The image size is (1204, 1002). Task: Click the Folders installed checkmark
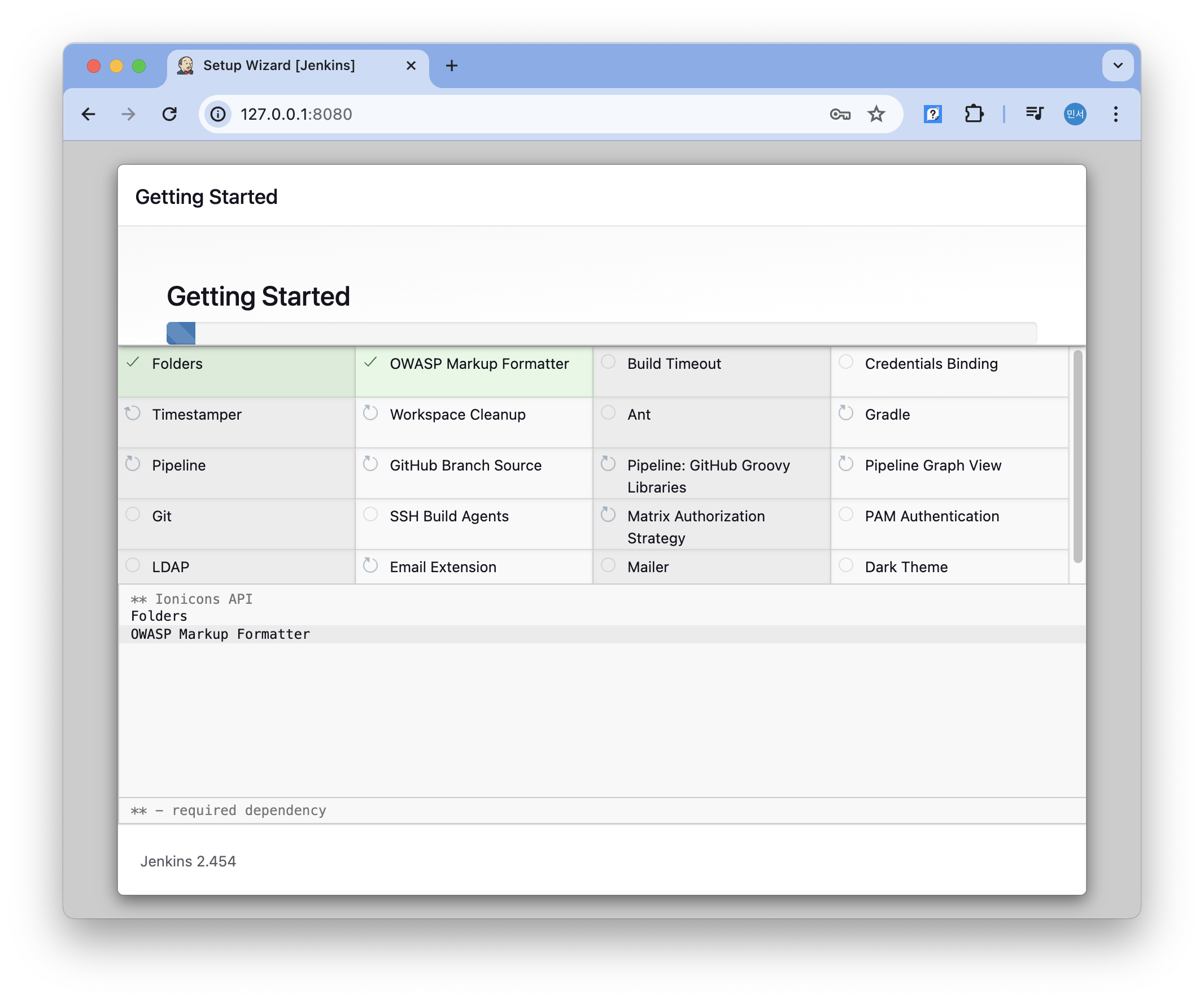click(133, 362)
